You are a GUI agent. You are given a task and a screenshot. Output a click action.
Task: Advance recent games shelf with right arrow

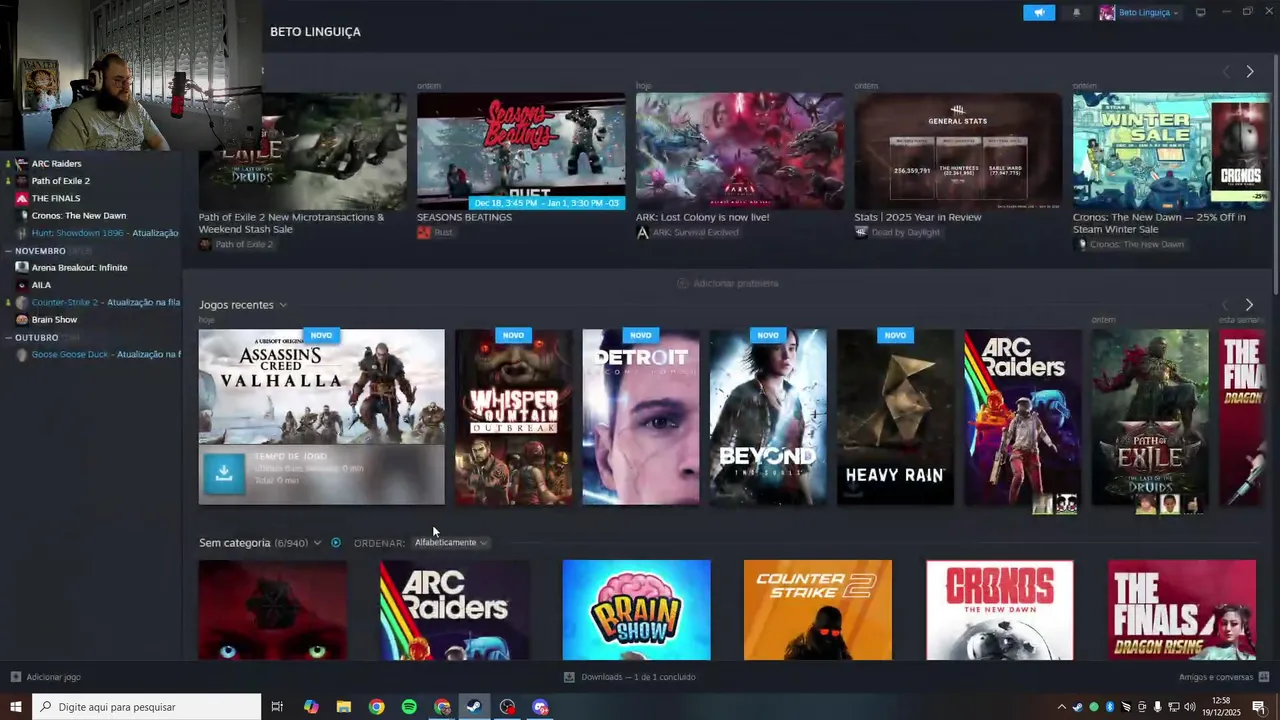pyautogui.click(x=1249, y=305)
